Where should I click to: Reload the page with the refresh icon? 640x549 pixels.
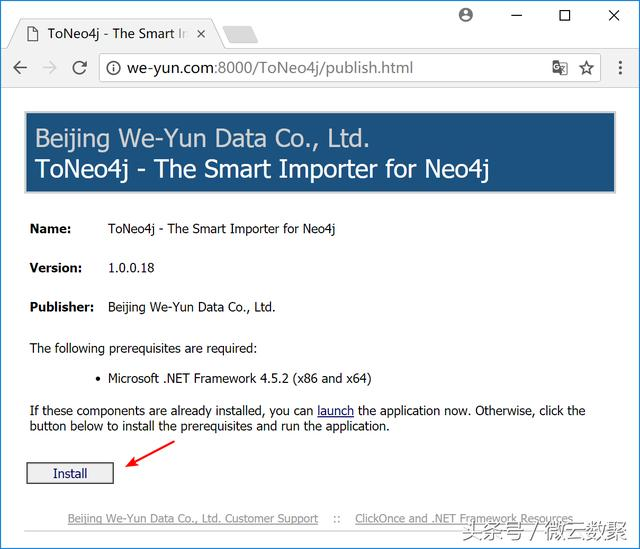(80, 67)
